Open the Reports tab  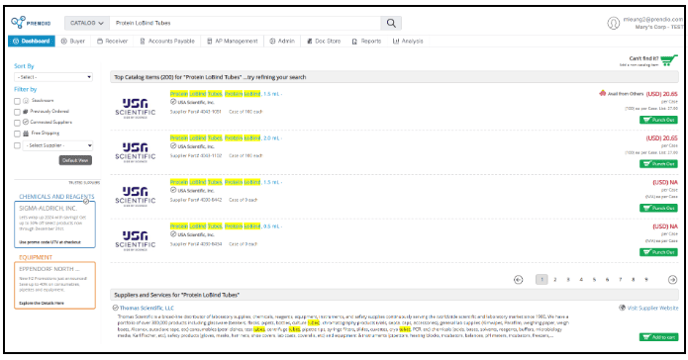(366, 41)
